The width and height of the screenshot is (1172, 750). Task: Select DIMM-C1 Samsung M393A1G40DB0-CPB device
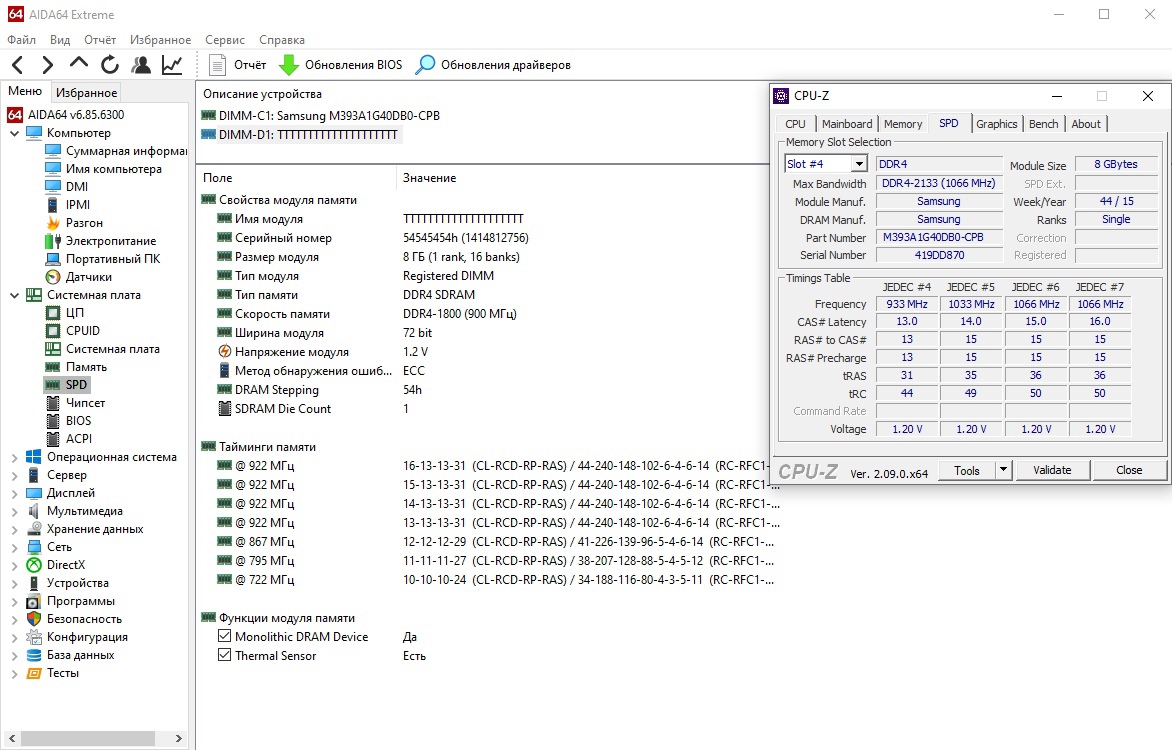(x=321, y=116)
